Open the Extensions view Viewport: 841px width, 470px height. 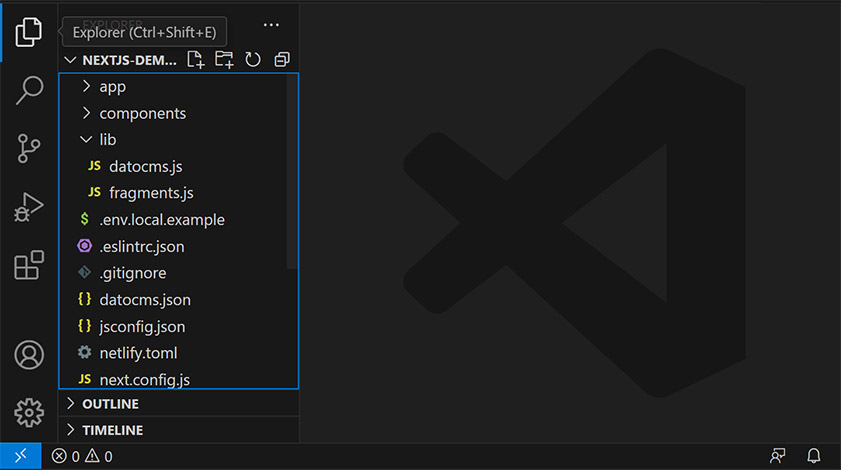click(28, 265)
